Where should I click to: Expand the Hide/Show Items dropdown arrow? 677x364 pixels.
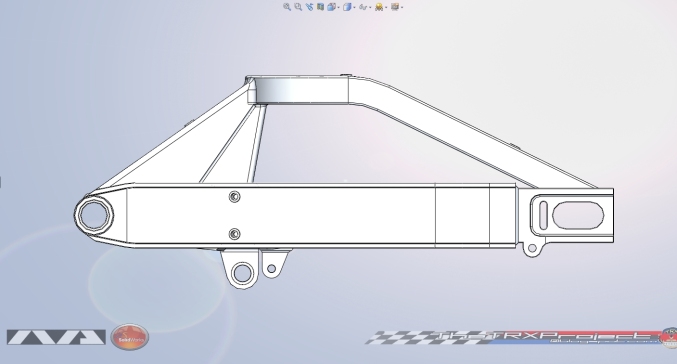pyautogui.click(x=370, y=7)
